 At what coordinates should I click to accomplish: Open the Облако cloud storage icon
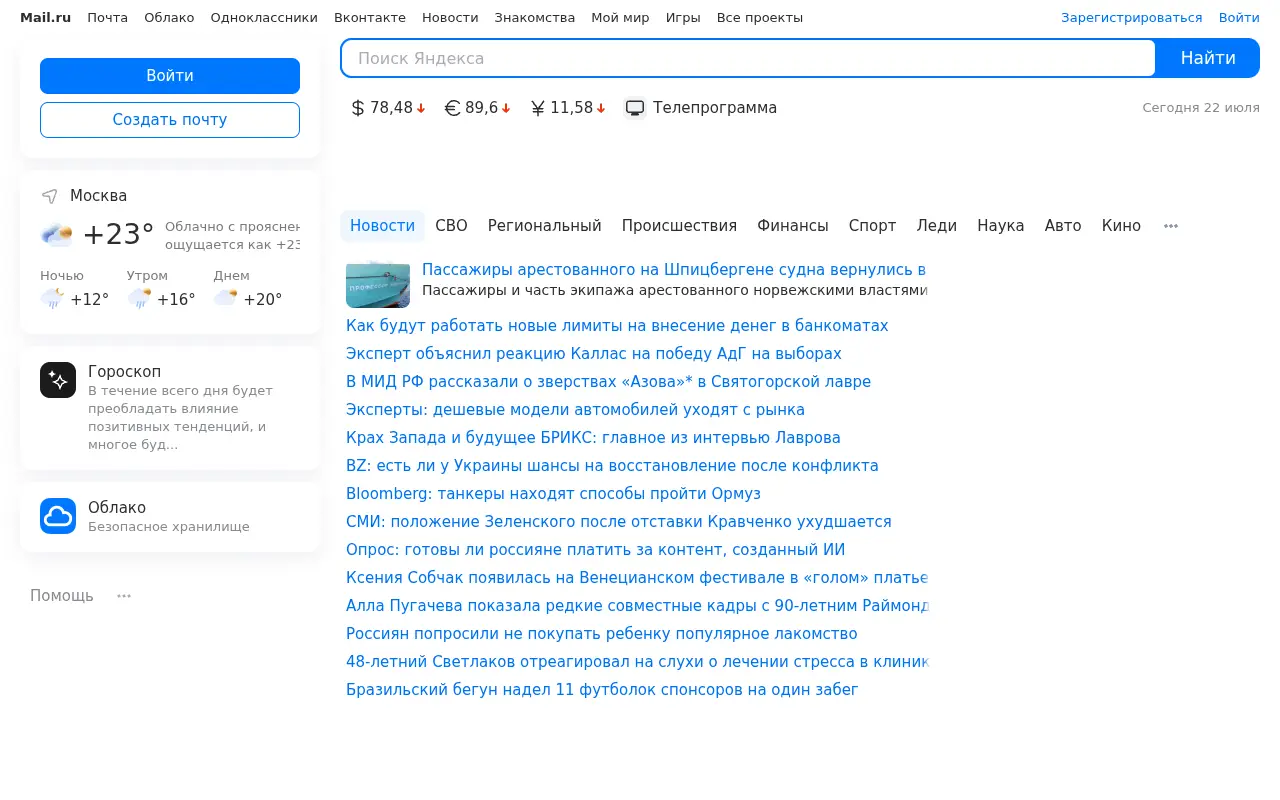pyautogui.click(x=58, y=516)
